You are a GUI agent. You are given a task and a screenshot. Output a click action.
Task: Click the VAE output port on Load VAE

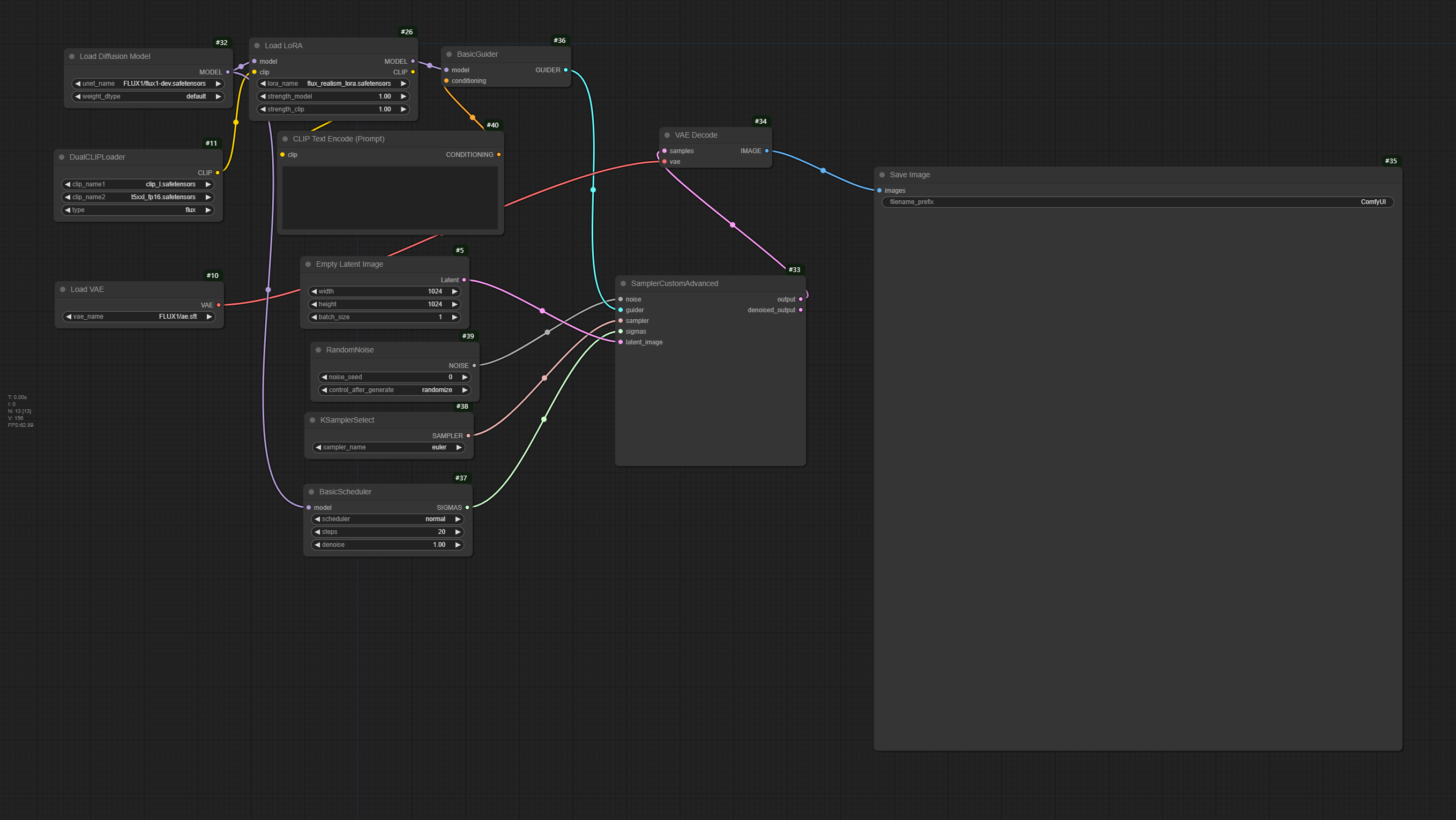pyautogui.click(x=218, y=305)
